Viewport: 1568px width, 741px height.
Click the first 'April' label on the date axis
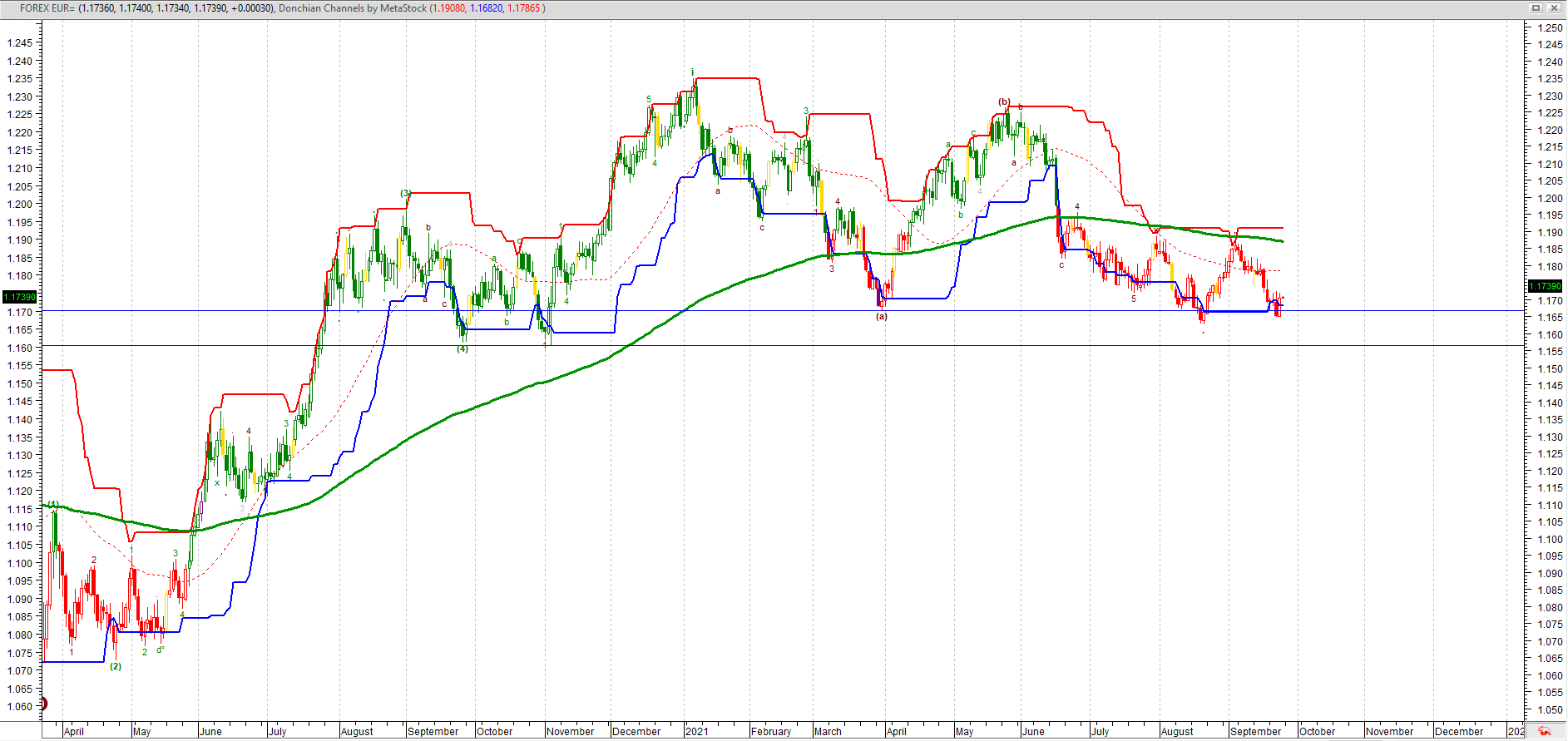(74, 732)
